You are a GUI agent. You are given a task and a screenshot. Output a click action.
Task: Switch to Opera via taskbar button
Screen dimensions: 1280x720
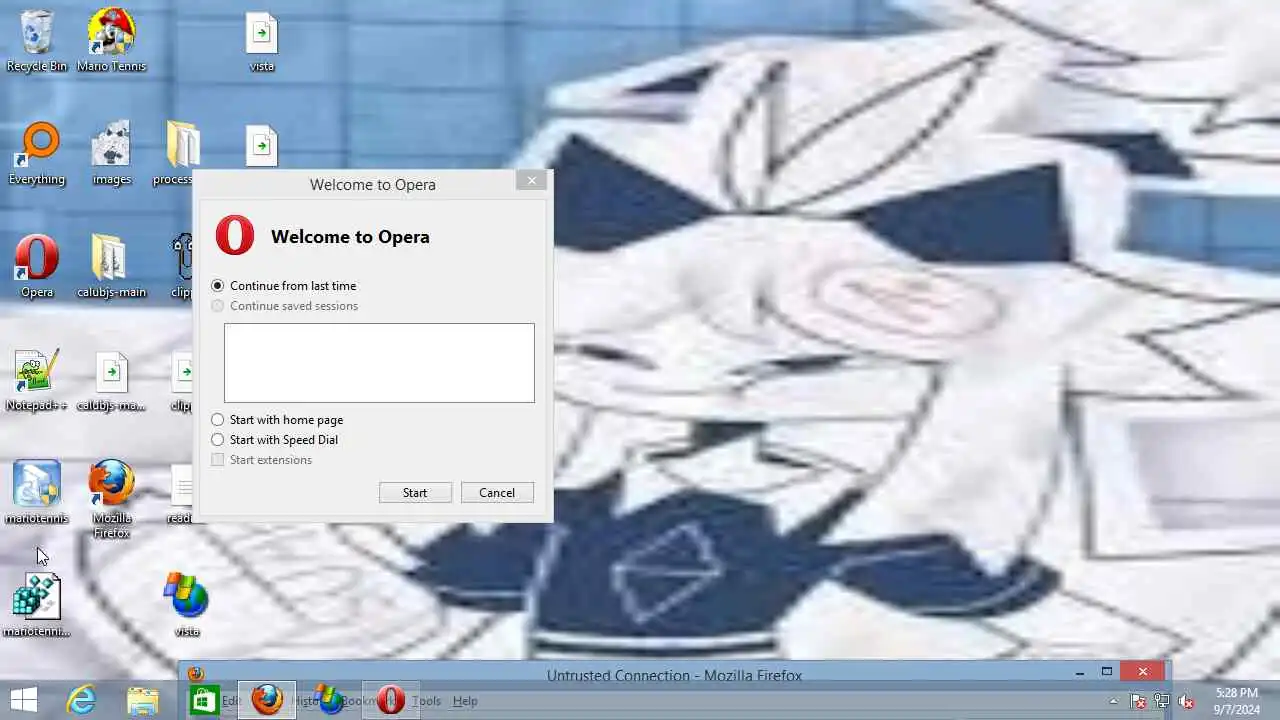point(391,700)
